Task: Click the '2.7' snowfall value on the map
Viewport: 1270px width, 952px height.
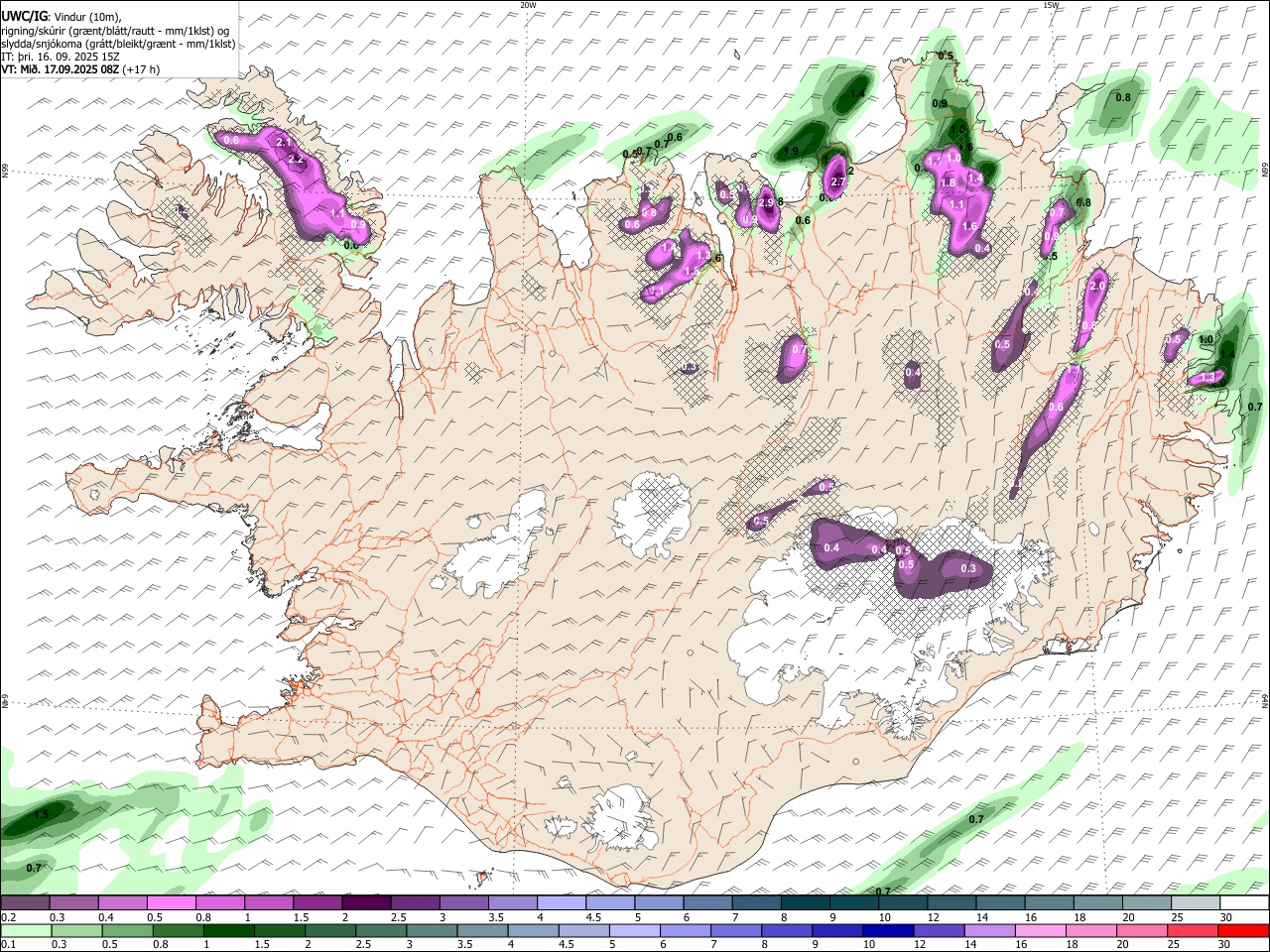Action: click(837, 181)
